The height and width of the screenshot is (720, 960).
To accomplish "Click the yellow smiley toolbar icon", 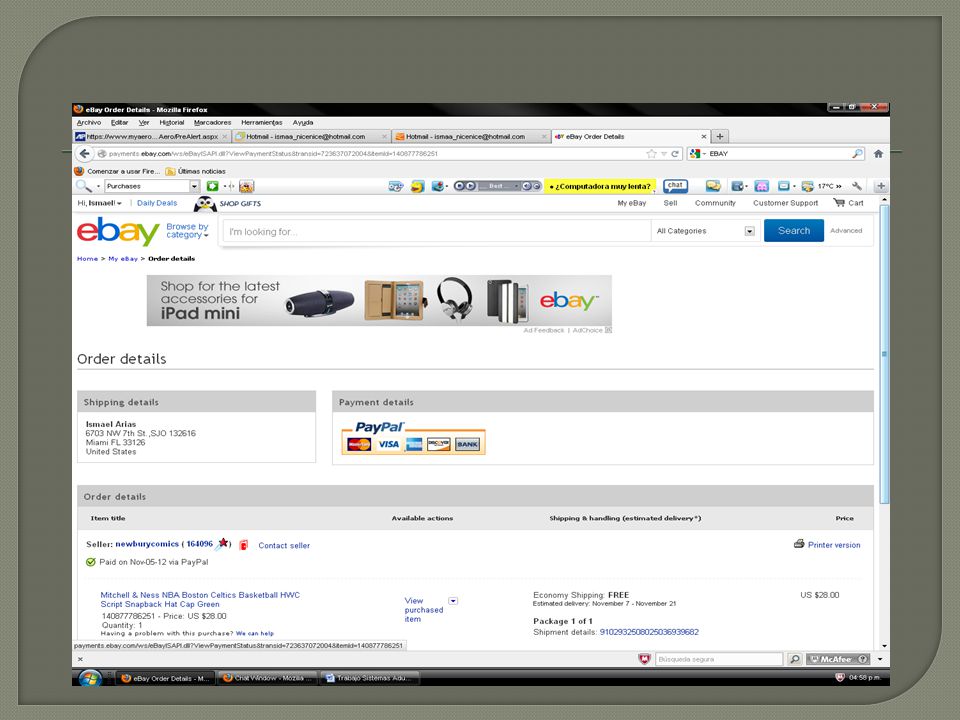I will point(418,186).
